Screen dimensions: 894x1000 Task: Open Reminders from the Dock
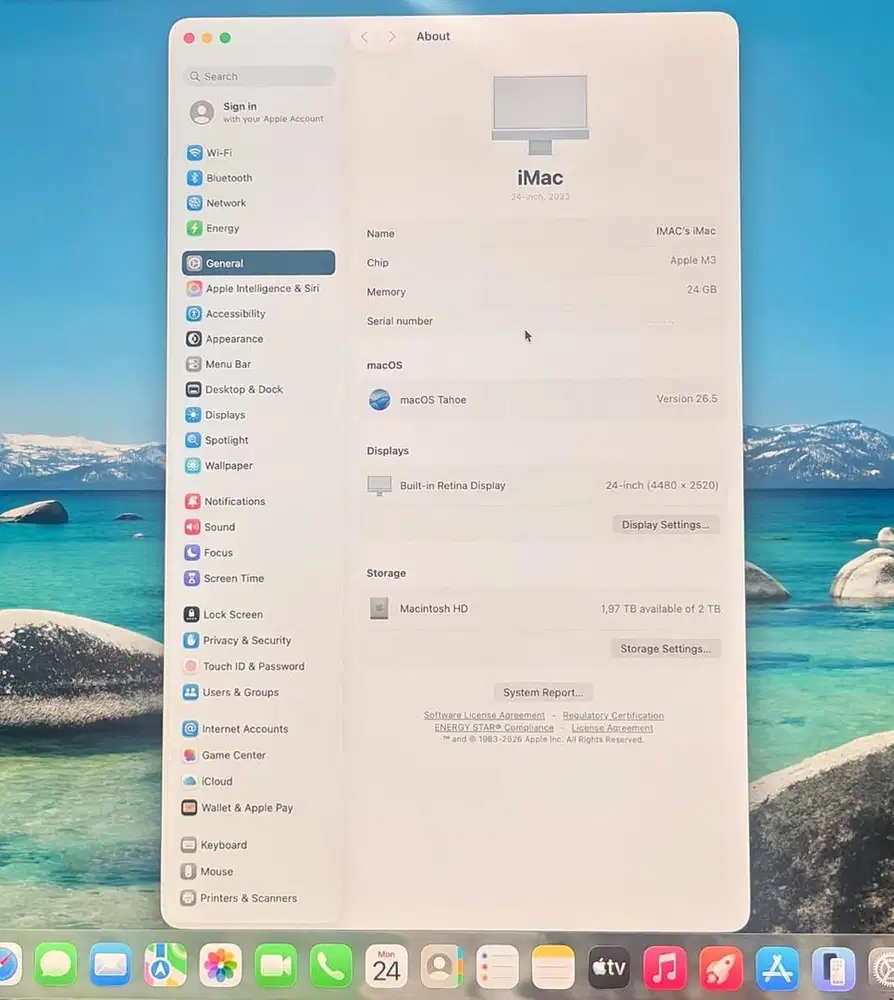pos(497,967)
